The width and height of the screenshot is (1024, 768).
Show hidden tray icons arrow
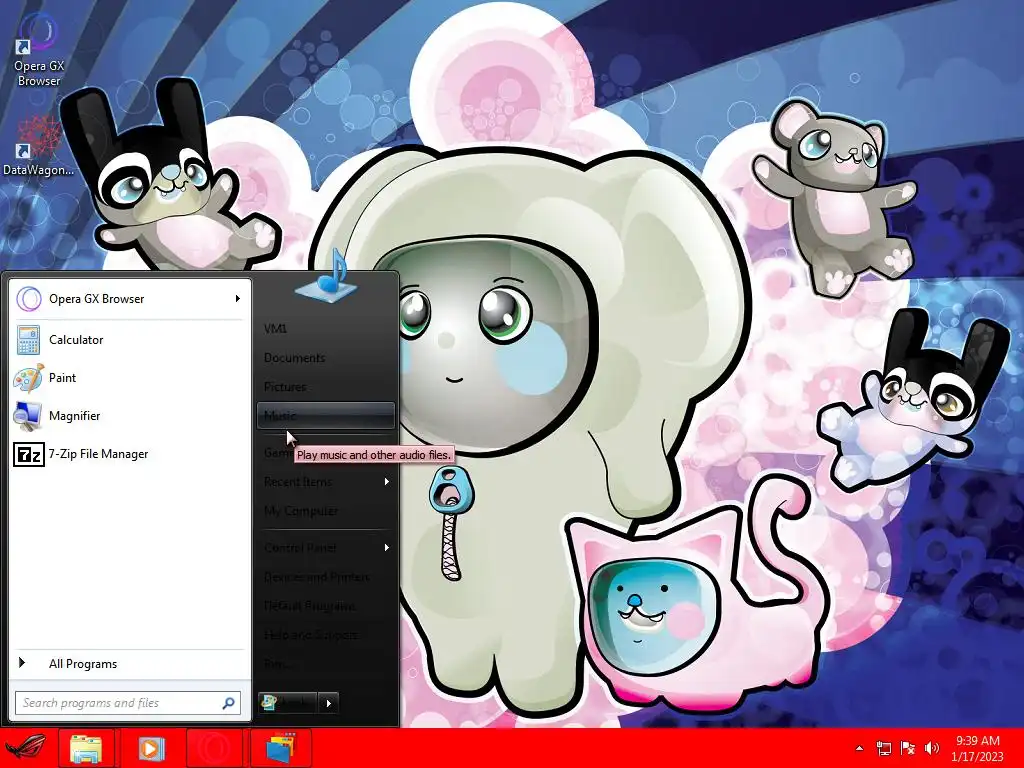pyautogui.click(x=859, y=748)
